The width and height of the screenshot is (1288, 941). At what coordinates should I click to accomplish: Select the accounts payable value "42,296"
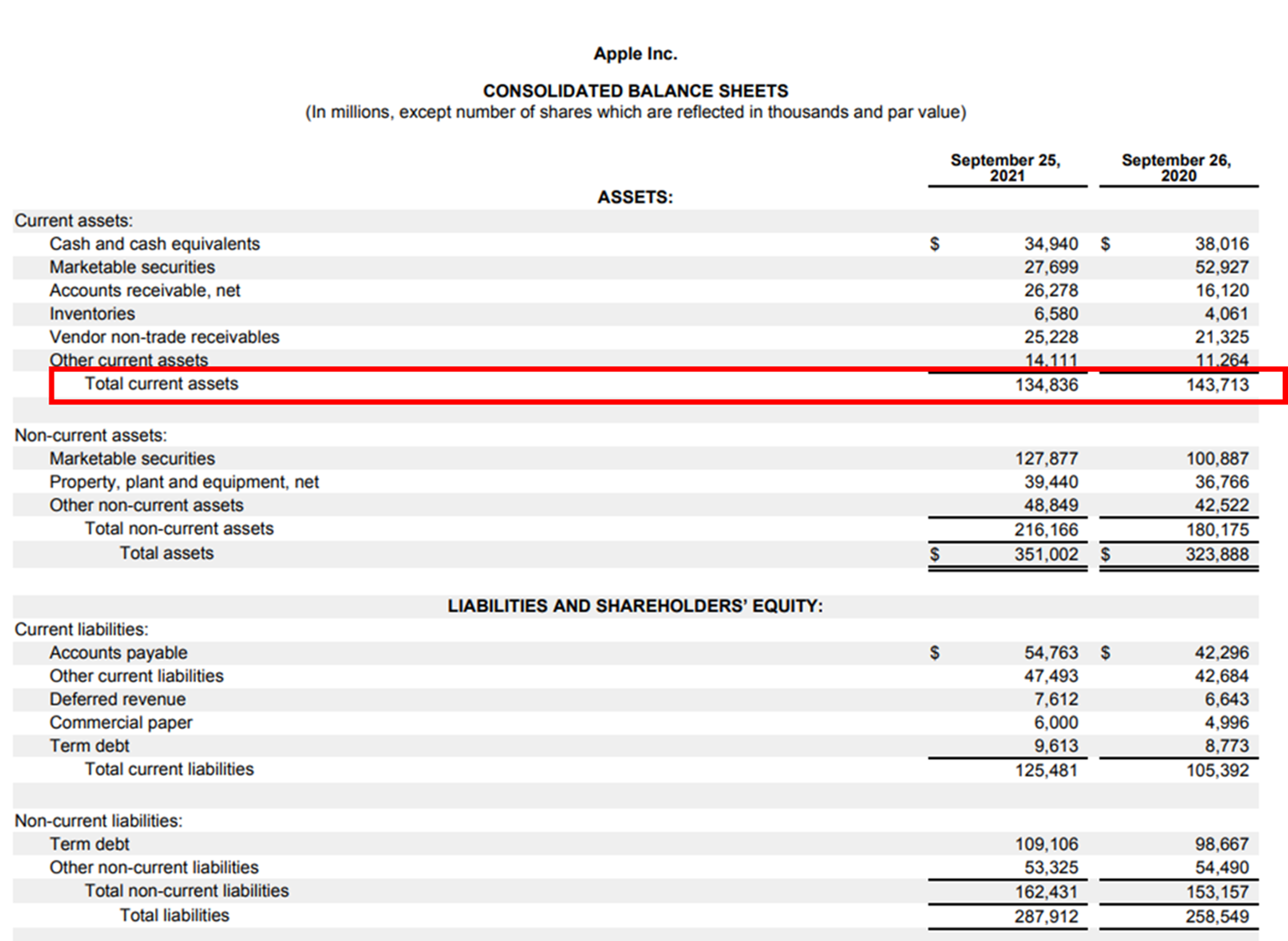coord(1222,653)
